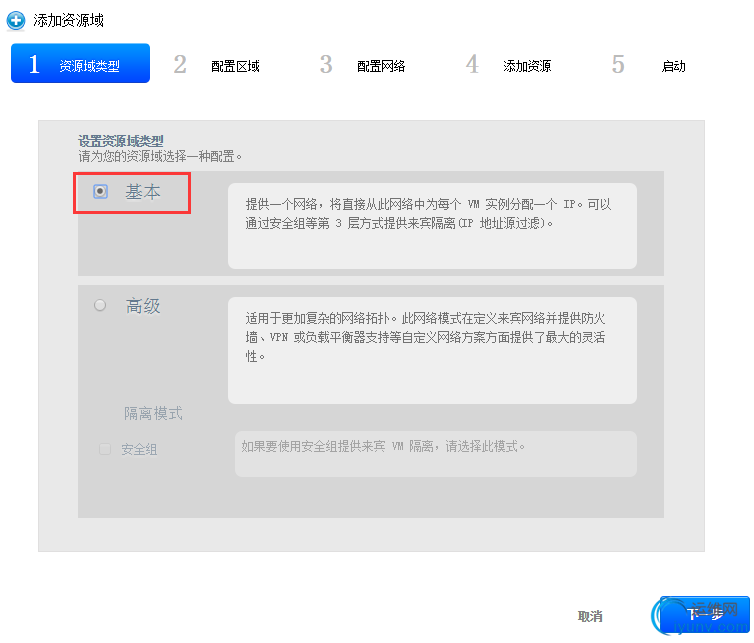Click the 设置资源域类型 heading
754x643 pixels.
coord(121,141)
